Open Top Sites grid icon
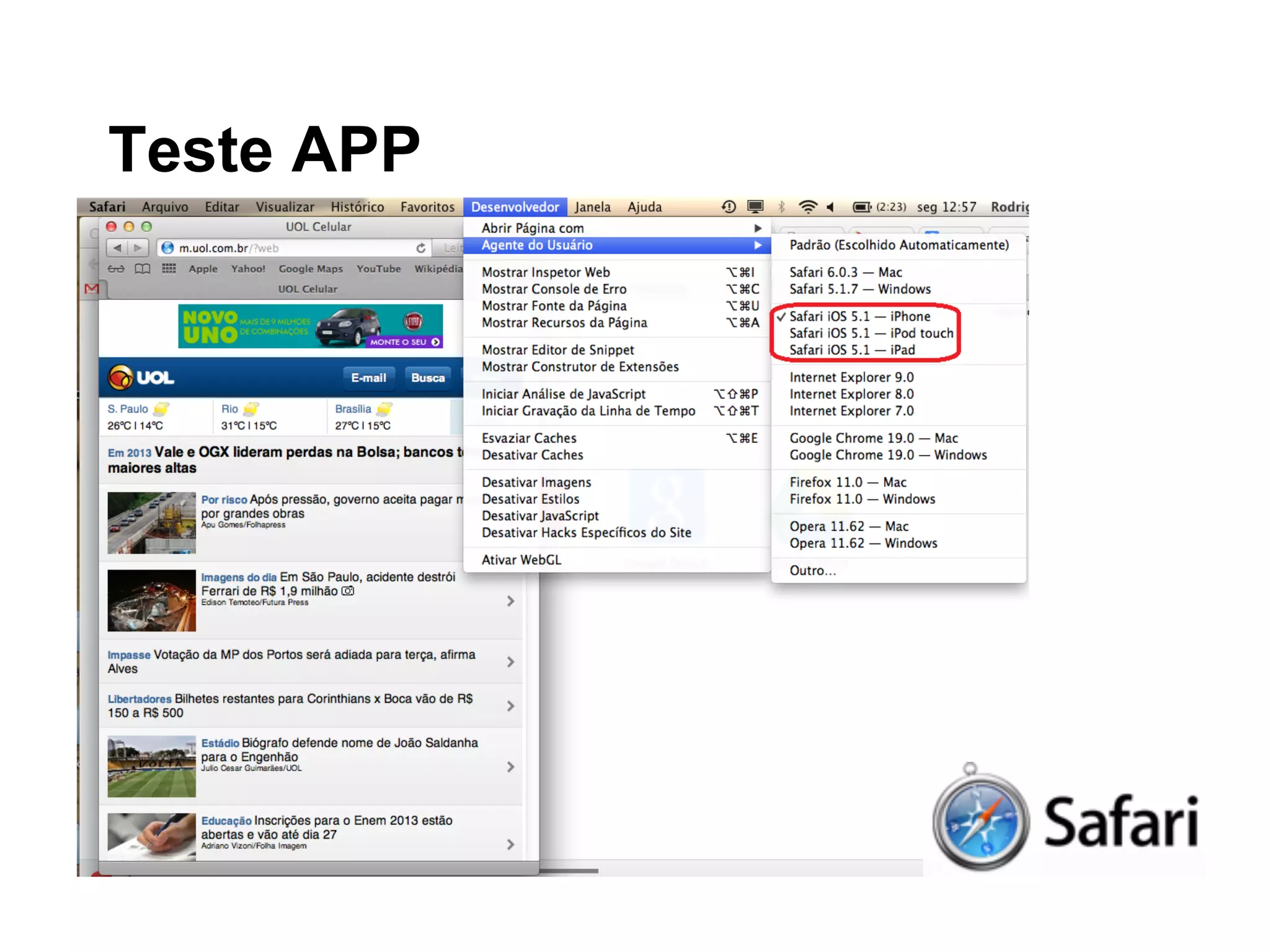Screen dimensions: 1270x952 (169, 269)
